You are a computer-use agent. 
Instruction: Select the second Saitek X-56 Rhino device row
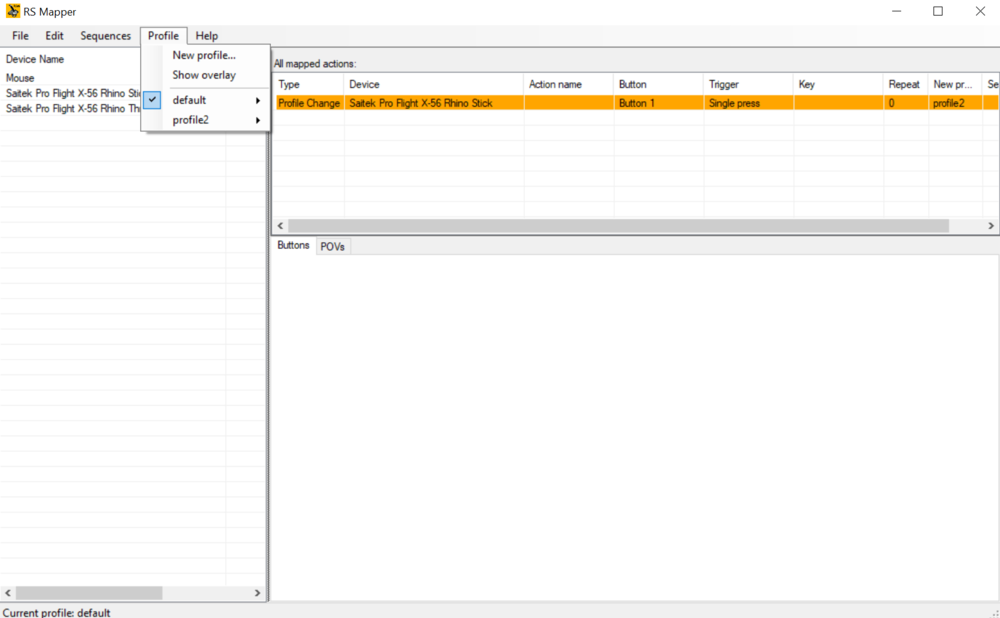[73, 109]
